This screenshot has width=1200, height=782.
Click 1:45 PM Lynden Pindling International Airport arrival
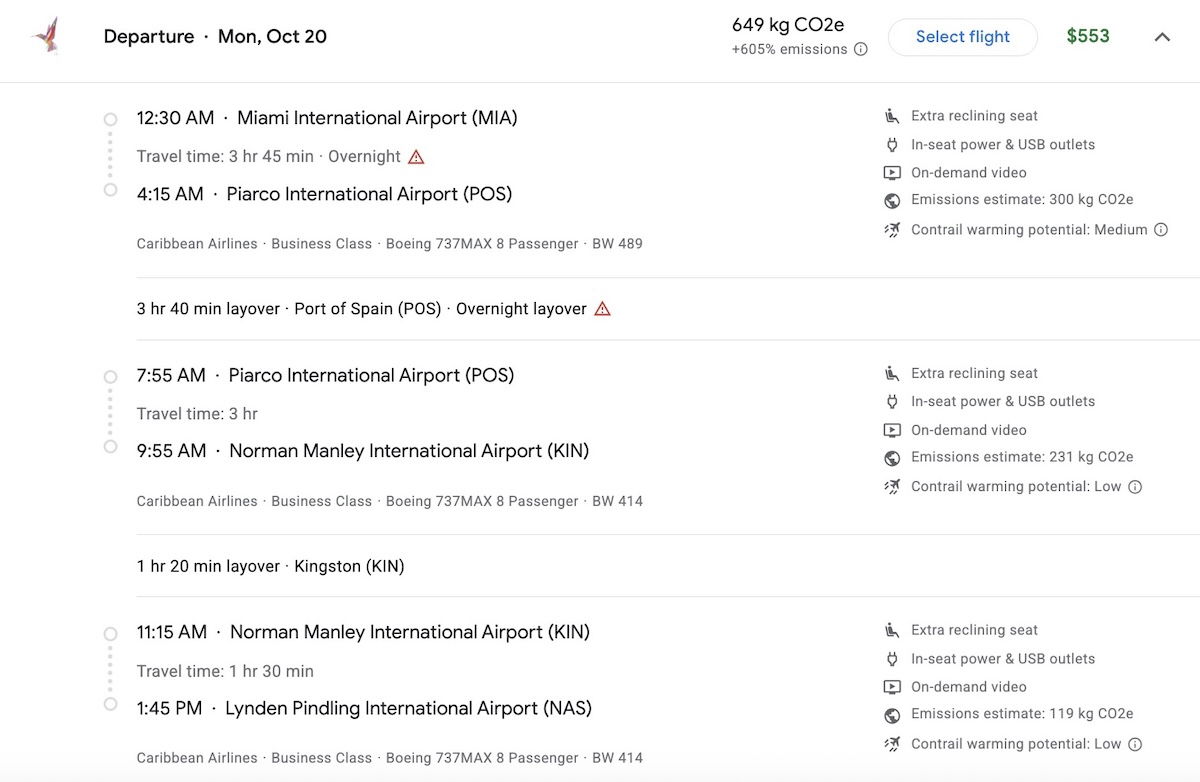pos(364,708)
